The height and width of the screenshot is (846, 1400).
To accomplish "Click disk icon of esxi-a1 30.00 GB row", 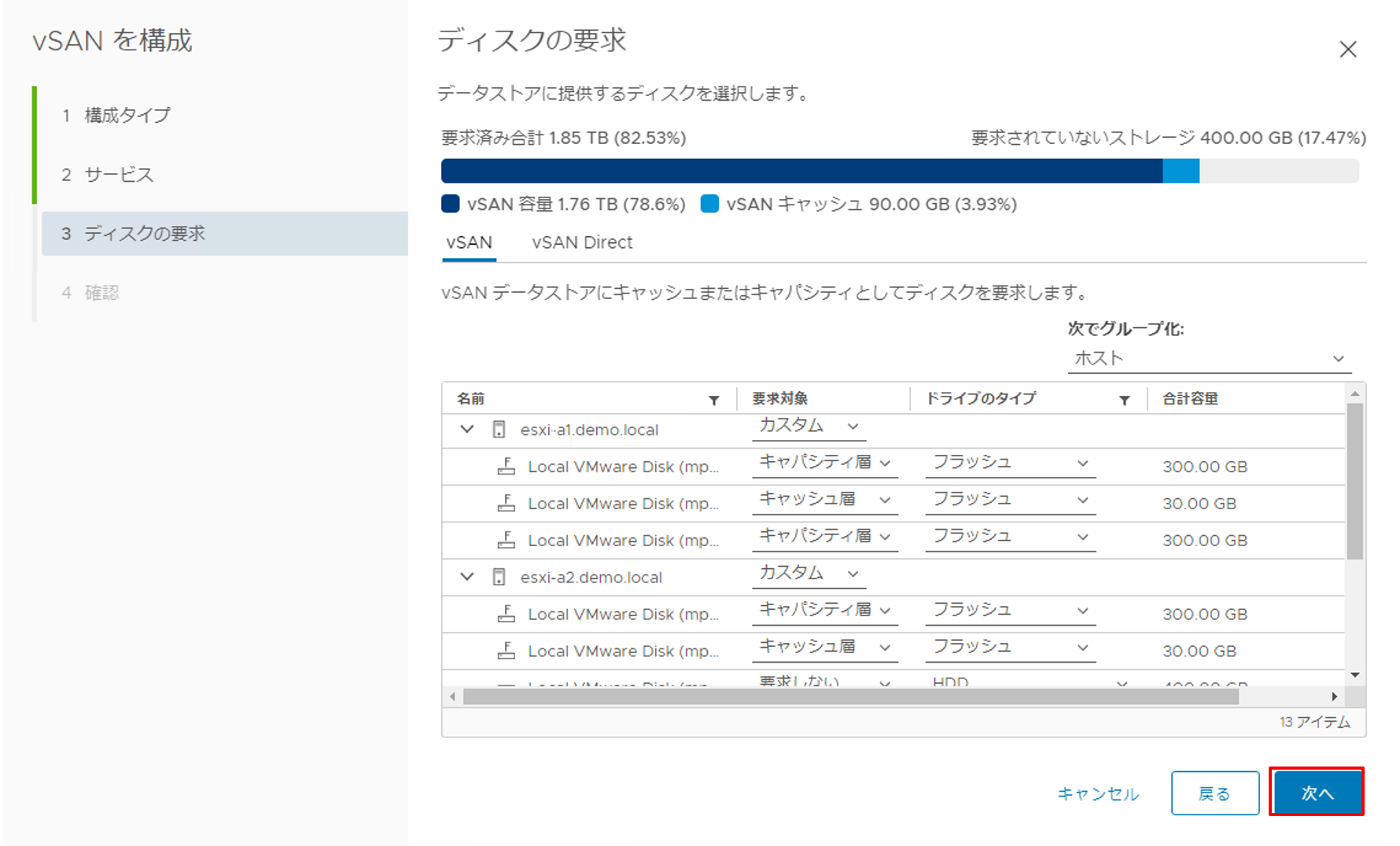I will click(x=507, y=503).
